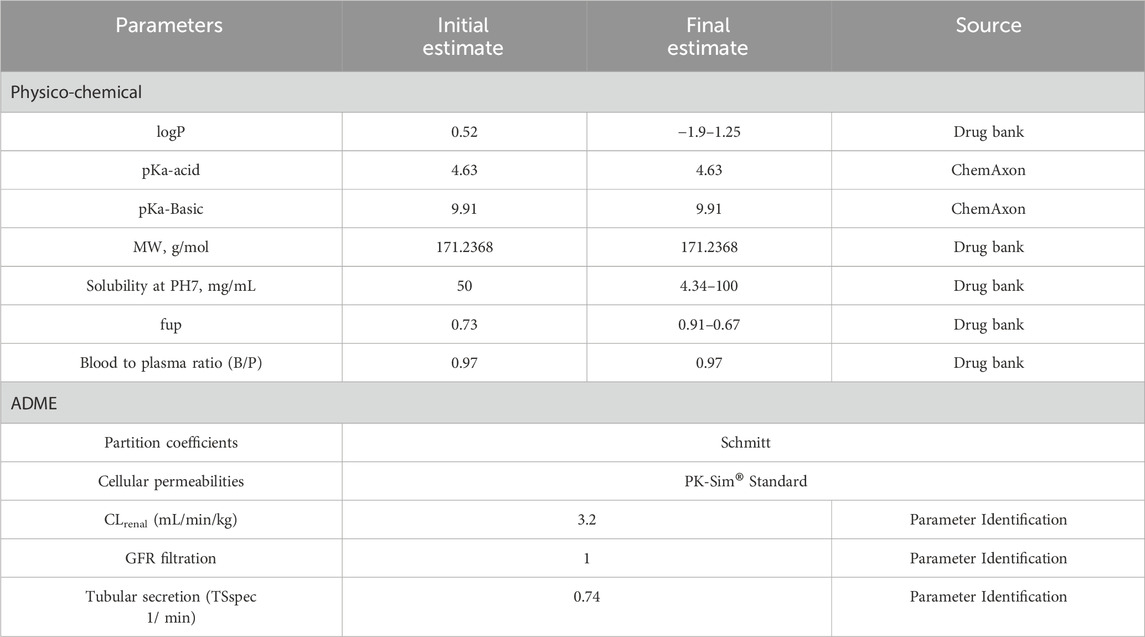Select the logP parameter cell
The image size is (1145, 637).
click(171, 132)
